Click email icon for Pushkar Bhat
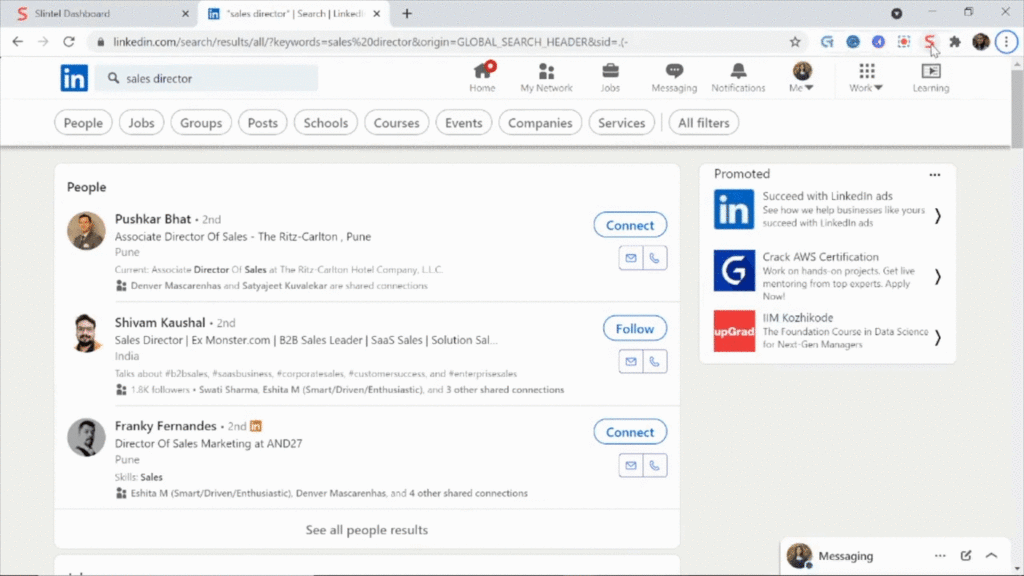 (631, 258)
